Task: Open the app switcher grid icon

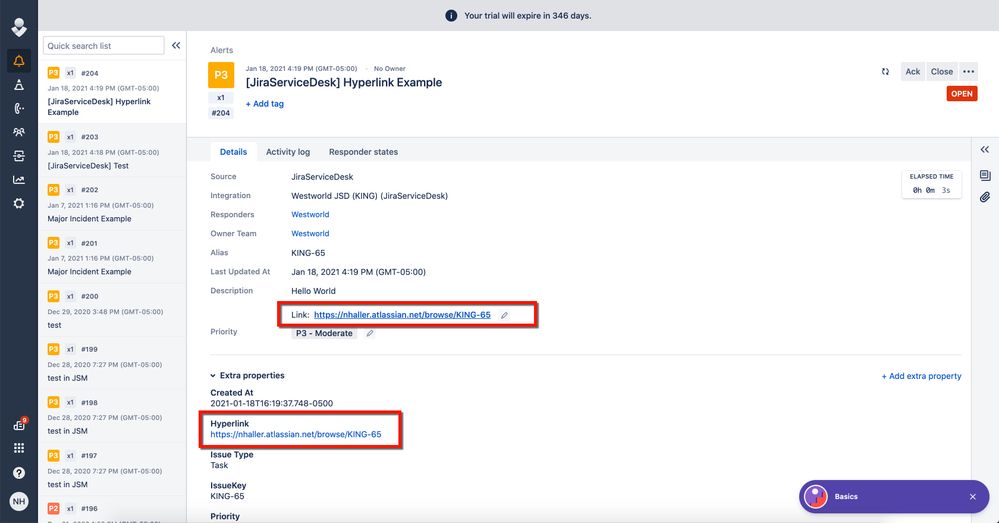Action: (x=19, y=448)
